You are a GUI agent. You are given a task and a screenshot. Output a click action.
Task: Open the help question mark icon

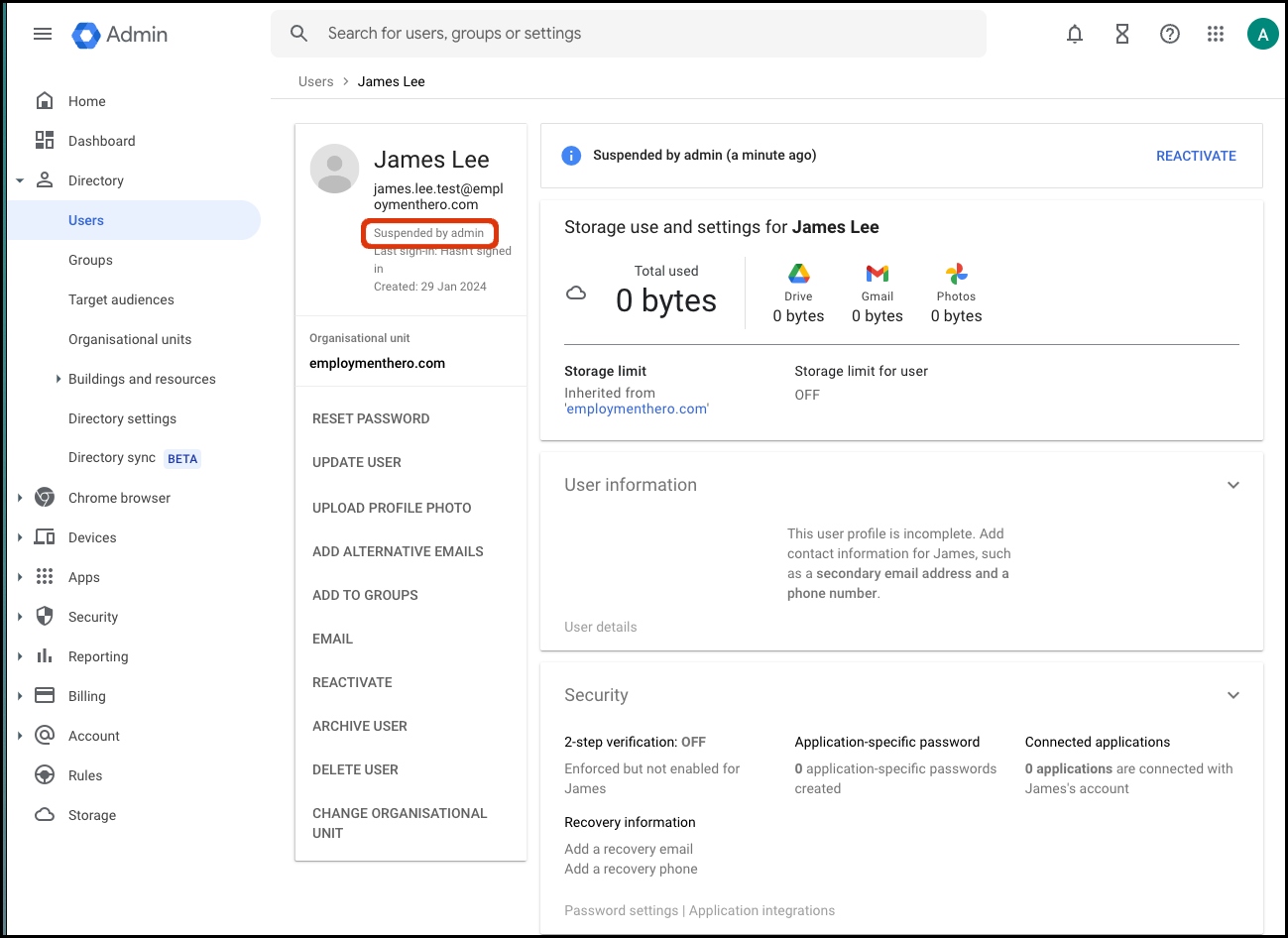1170,35
